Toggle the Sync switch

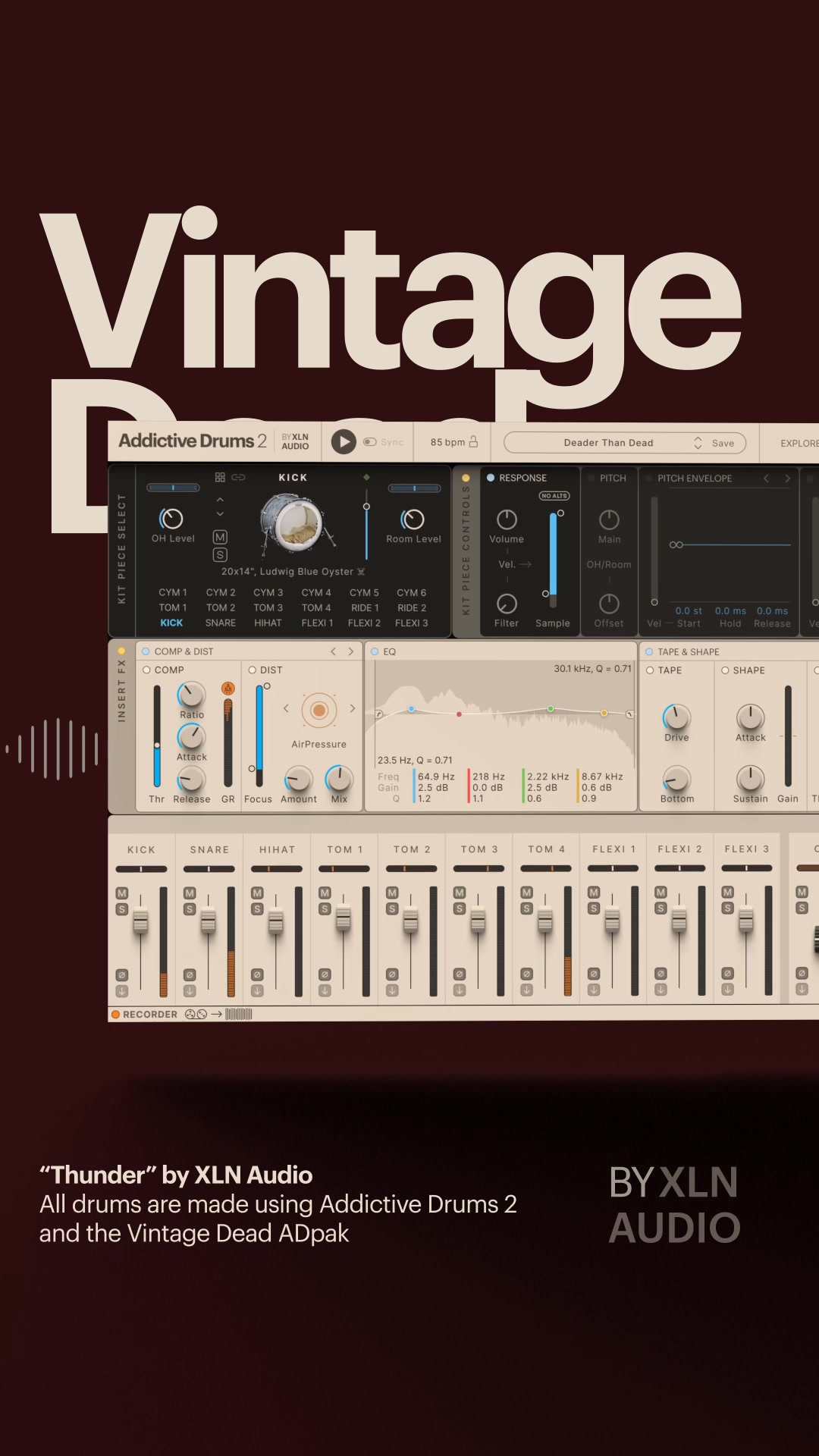[370, 442]
